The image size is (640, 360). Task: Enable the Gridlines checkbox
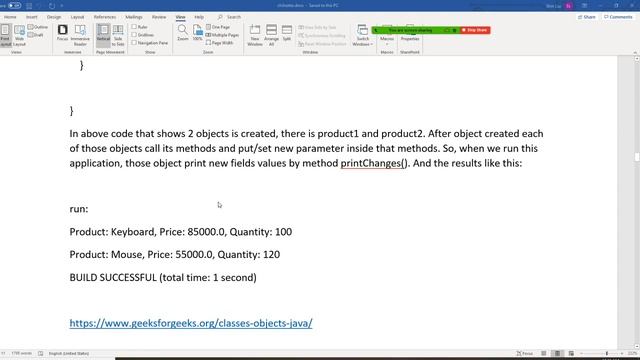pyautogui.click(x=134, y=35)
